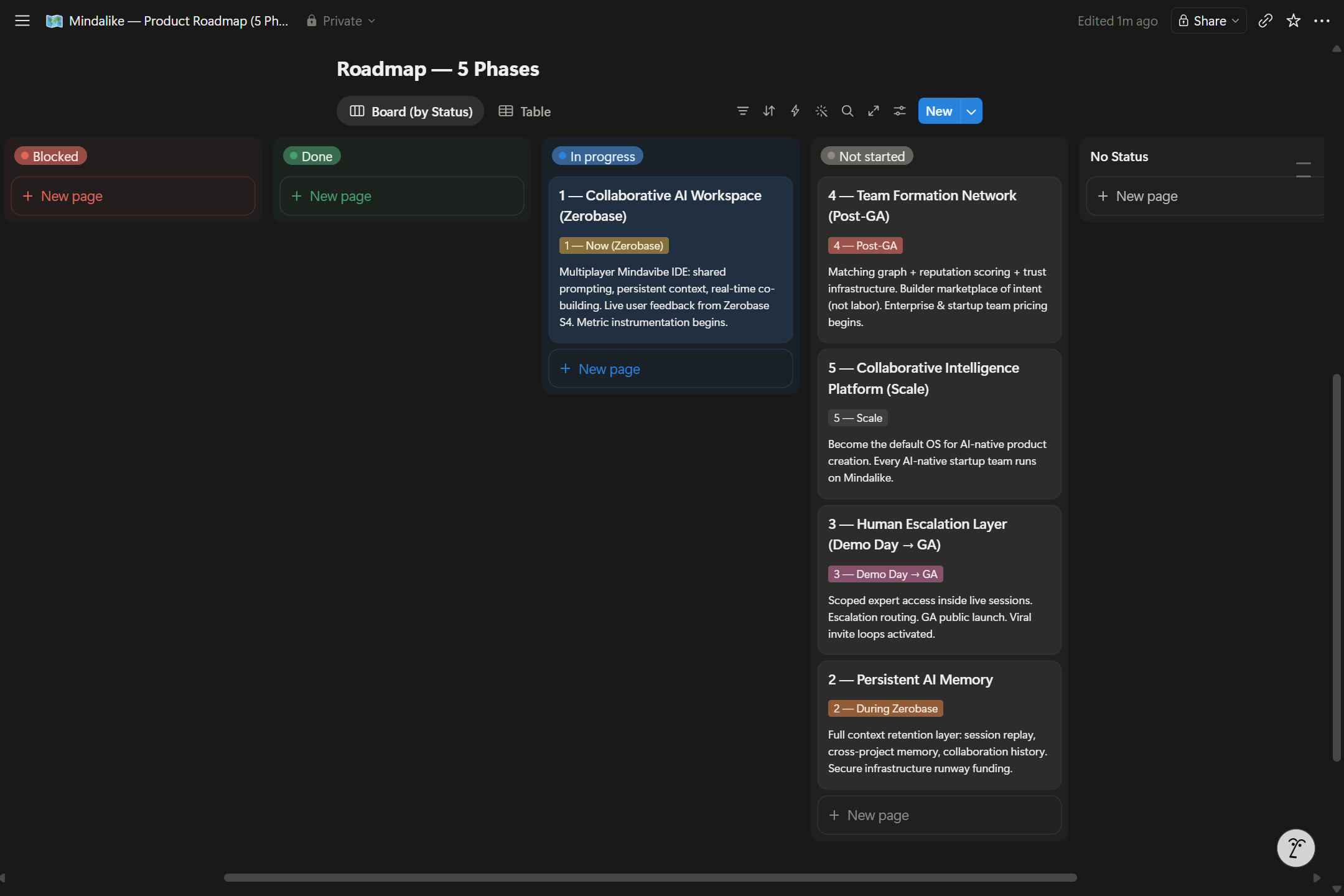
Task: Open the Private access dropdown
Action: (x=342, y=21)
